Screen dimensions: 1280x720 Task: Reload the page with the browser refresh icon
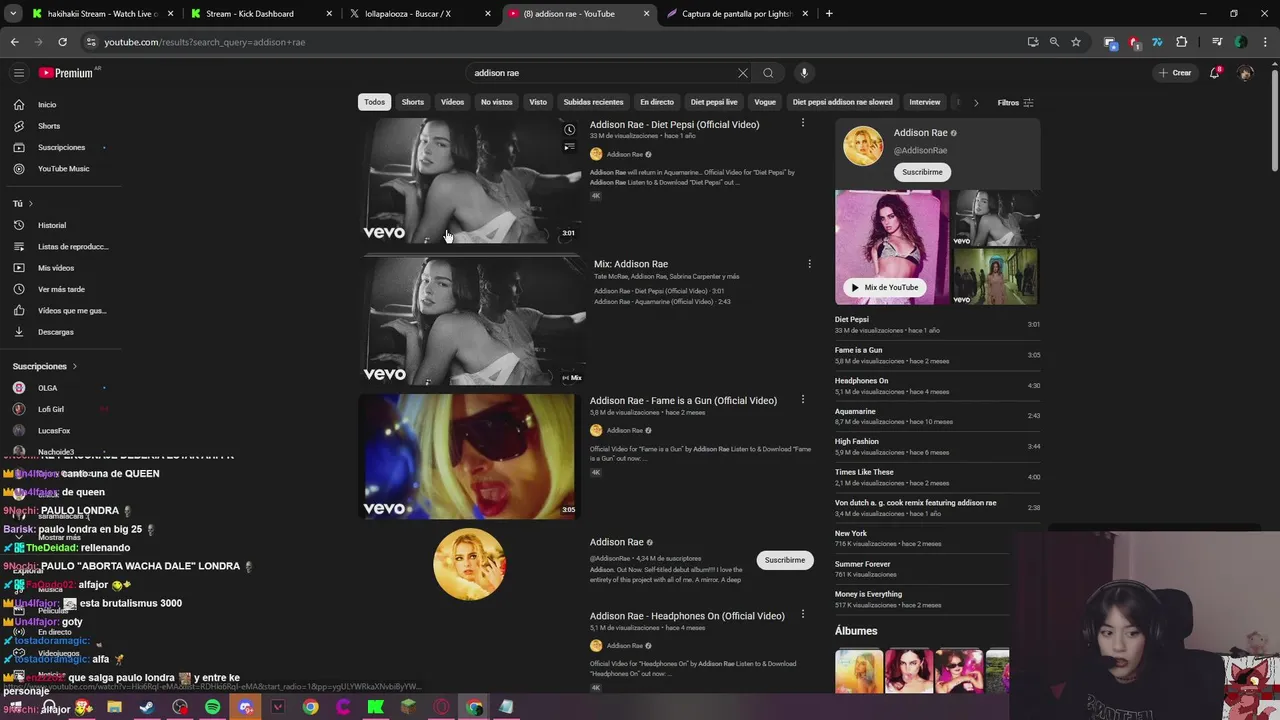click(62, 42)
